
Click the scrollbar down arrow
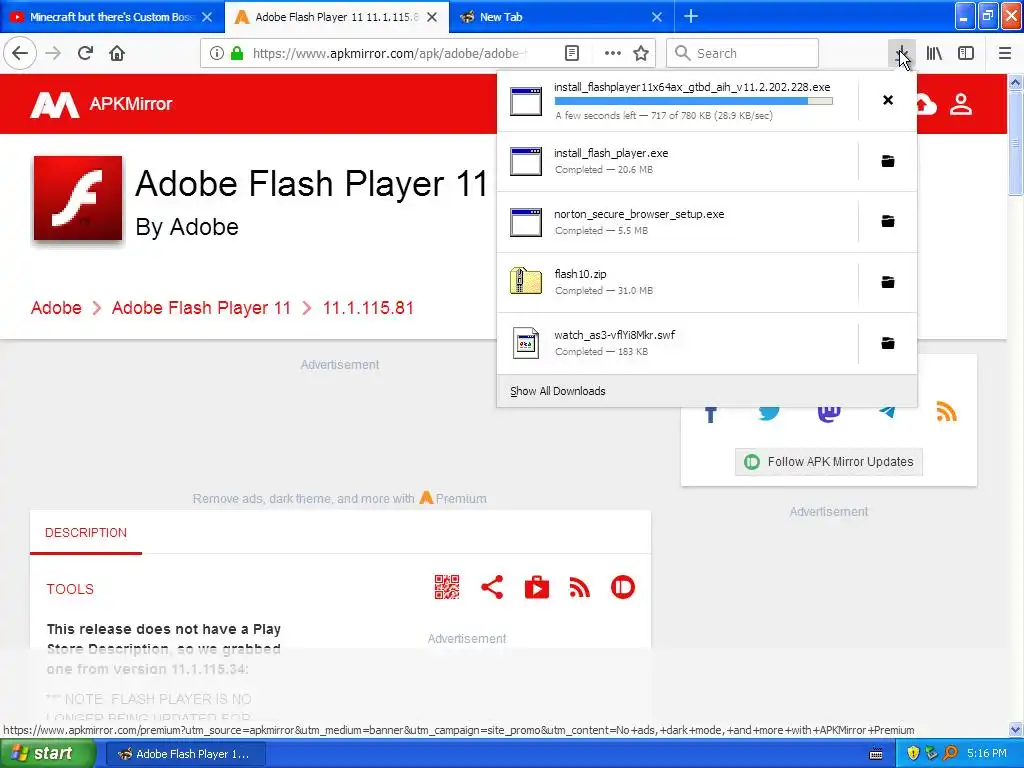1015,729
